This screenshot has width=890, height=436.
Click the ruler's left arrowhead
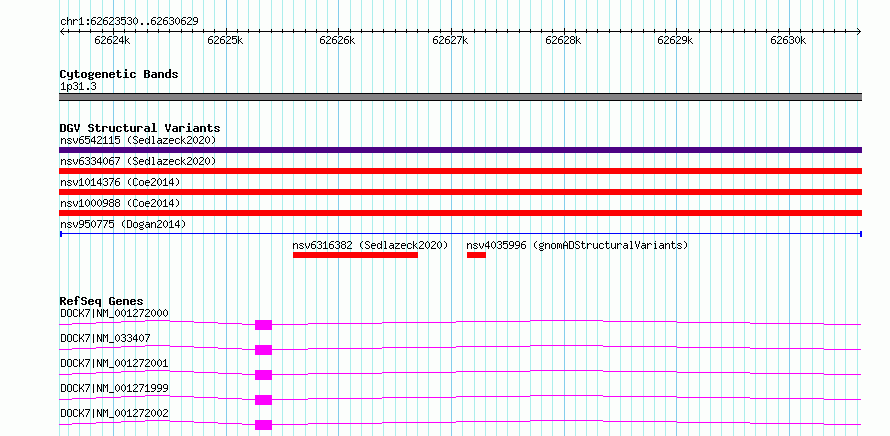pos(62,32)
